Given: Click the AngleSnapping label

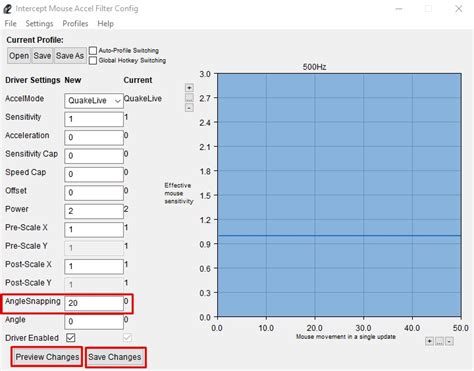Looking at the screenshot, I should (x=33, y=301).
